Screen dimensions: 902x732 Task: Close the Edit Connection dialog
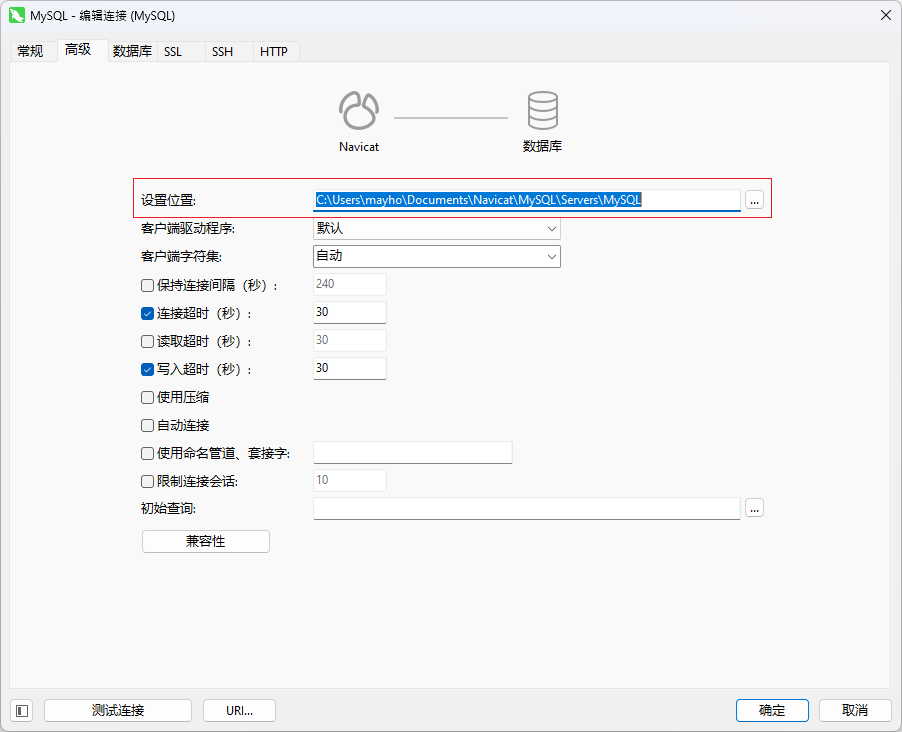click(886, 15)
